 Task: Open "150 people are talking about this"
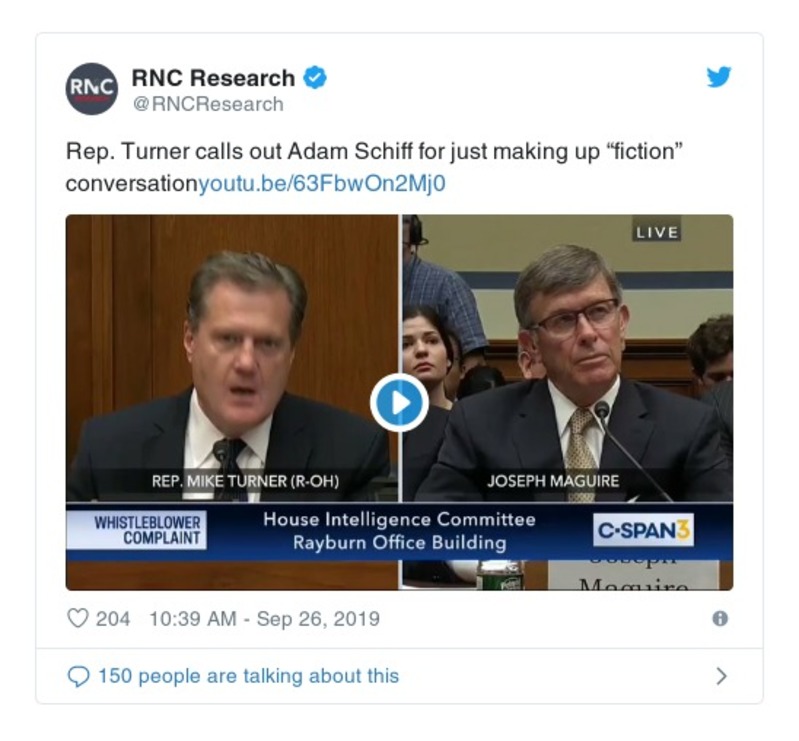pos(248,677)
